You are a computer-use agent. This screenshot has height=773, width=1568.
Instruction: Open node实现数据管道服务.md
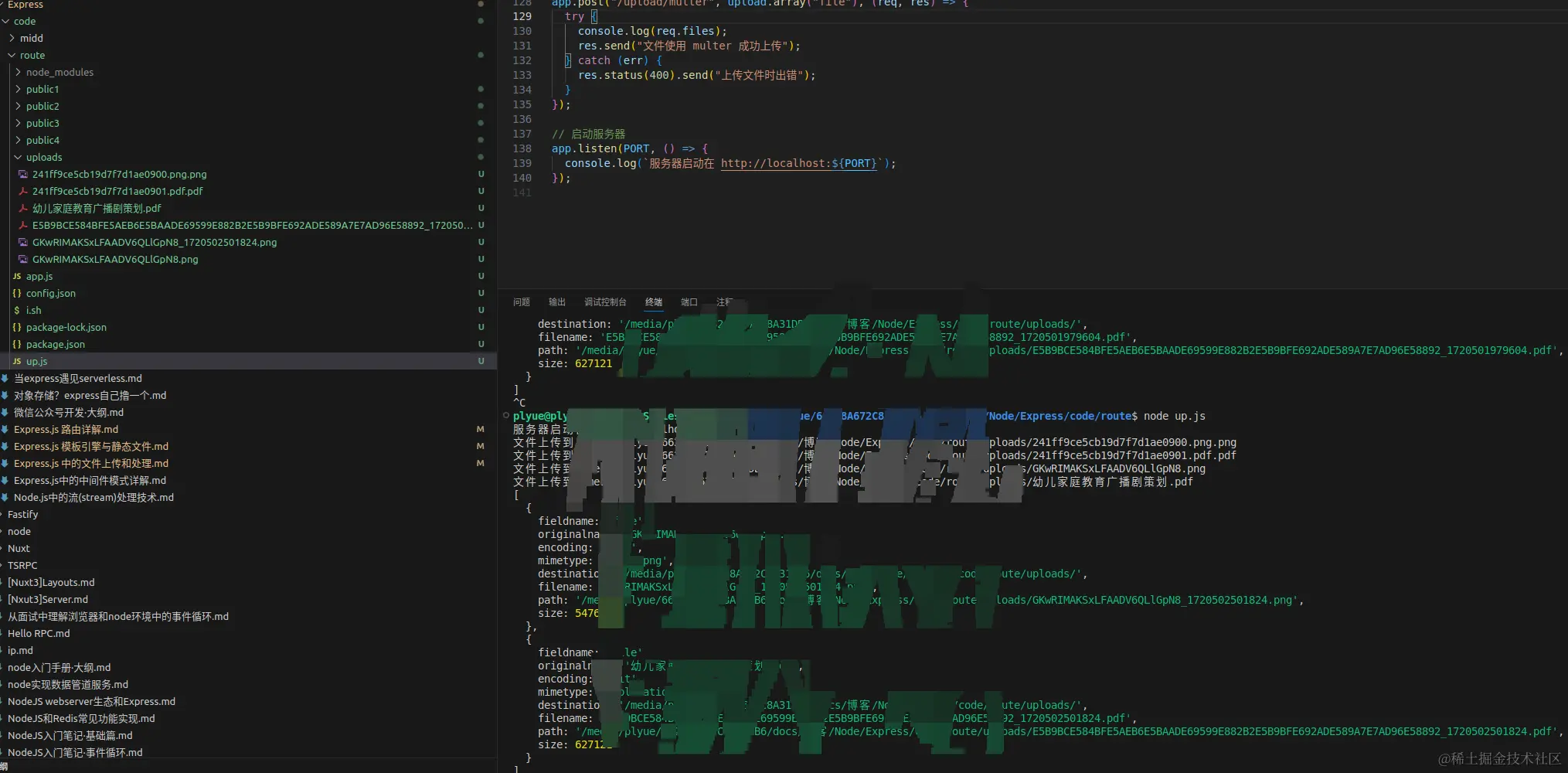click(x=68, y=685)
